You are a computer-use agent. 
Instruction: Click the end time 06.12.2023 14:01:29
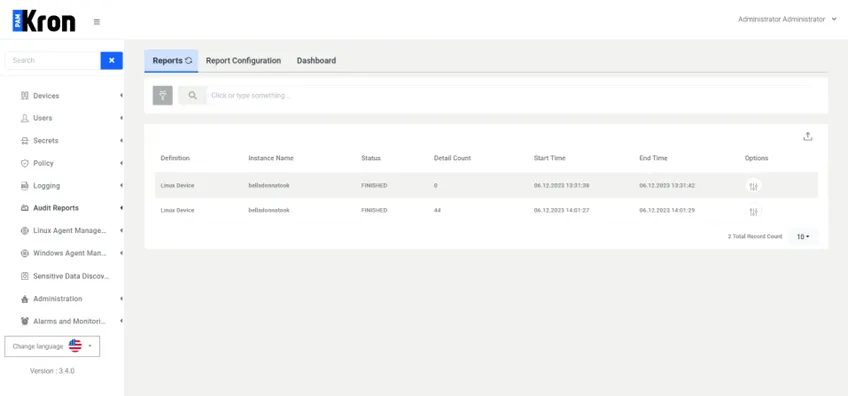click(667, 210)
